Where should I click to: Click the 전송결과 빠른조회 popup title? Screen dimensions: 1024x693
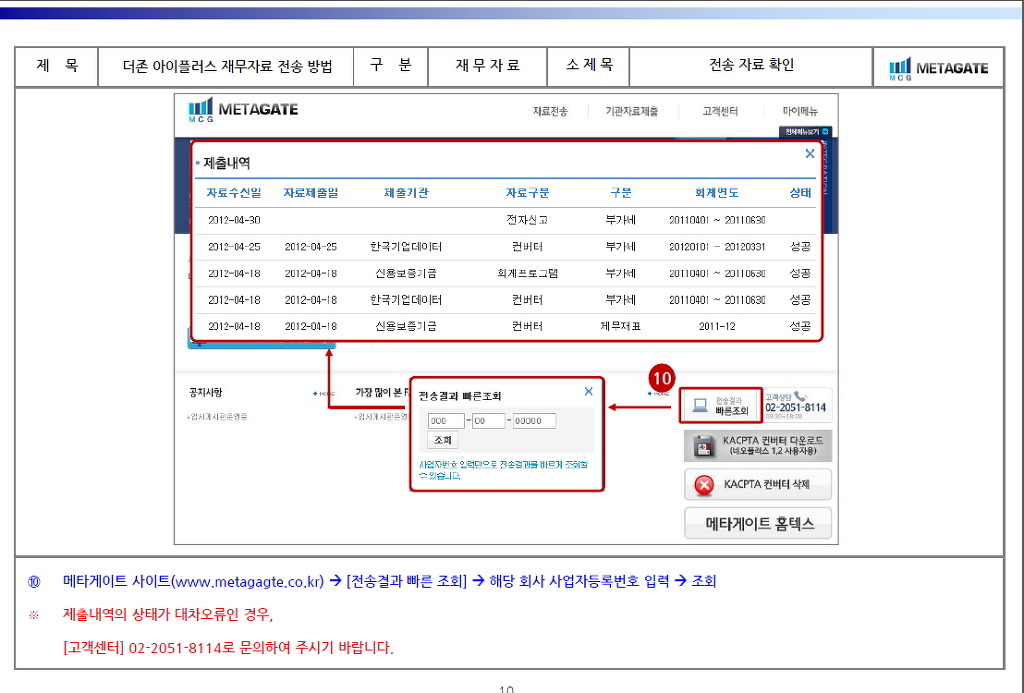pos(460,396)
